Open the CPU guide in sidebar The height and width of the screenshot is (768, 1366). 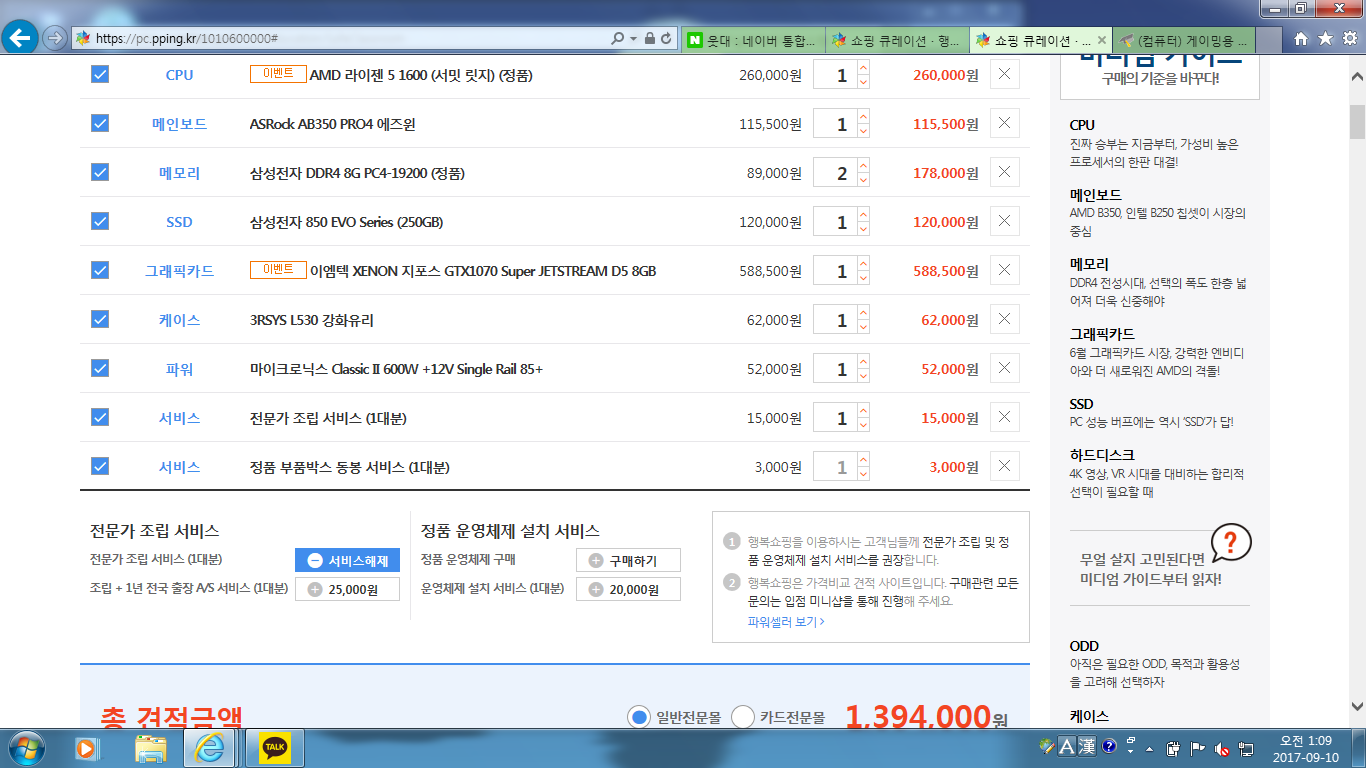pyautogui.click(x=1082, y=125)
